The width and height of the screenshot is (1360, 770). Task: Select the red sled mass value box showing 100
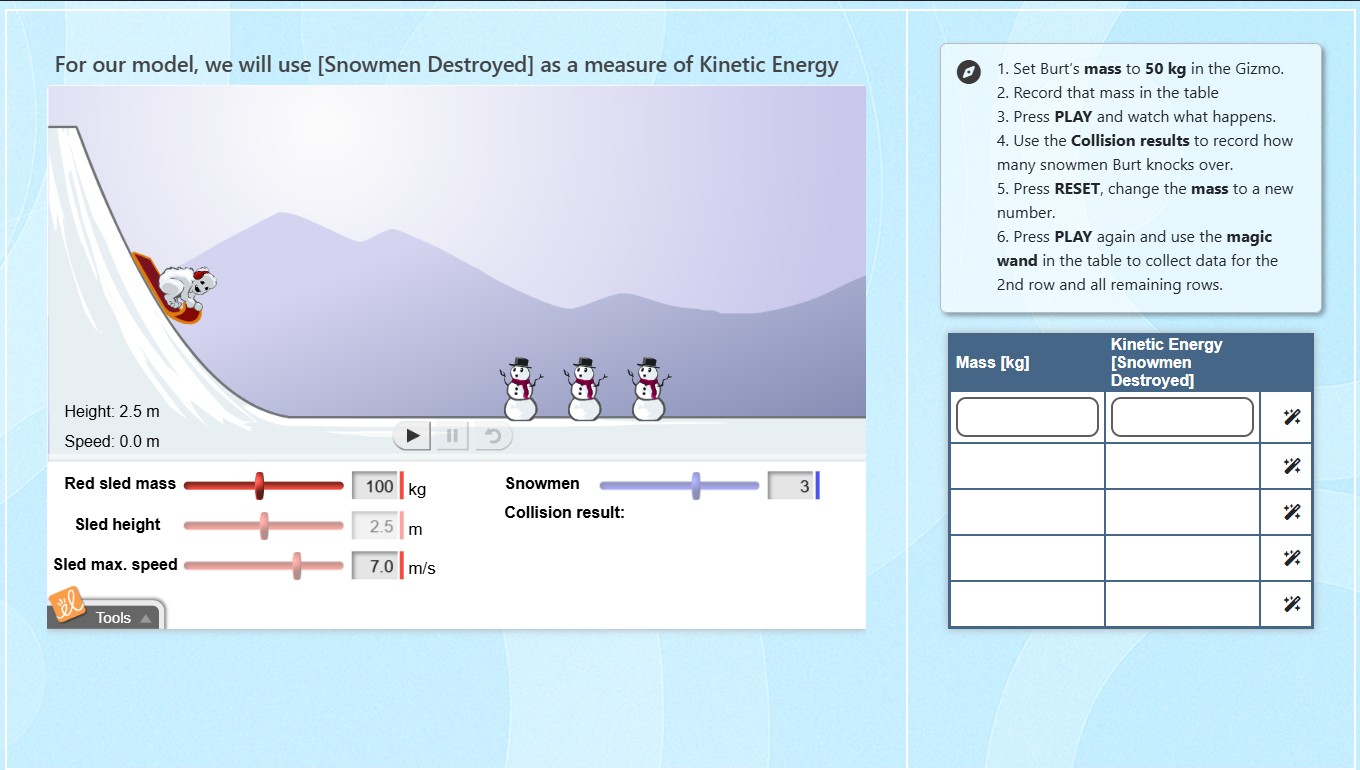[374, 485]
